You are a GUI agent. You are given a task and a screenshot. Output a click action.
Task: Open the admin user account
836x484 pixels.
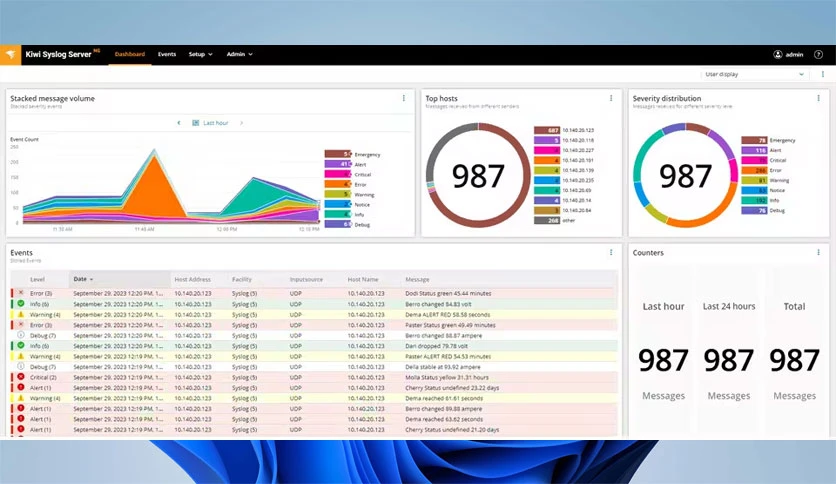788,54
